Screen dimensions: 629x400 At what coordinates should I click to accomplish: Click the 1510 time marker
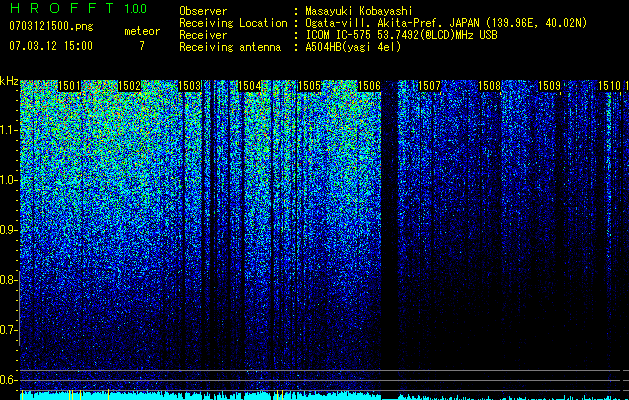point(609,86)
